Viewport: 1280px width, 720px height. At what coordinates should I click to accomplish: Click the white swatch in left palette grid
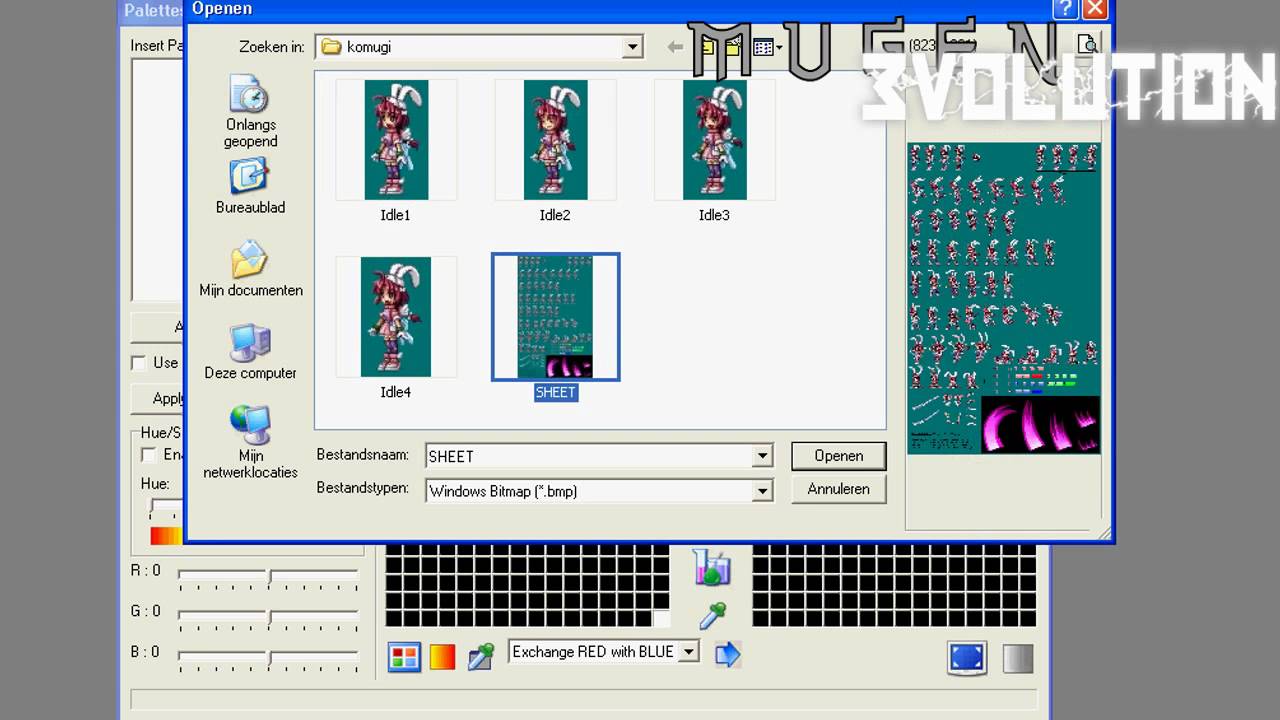[x=660, y=618]
